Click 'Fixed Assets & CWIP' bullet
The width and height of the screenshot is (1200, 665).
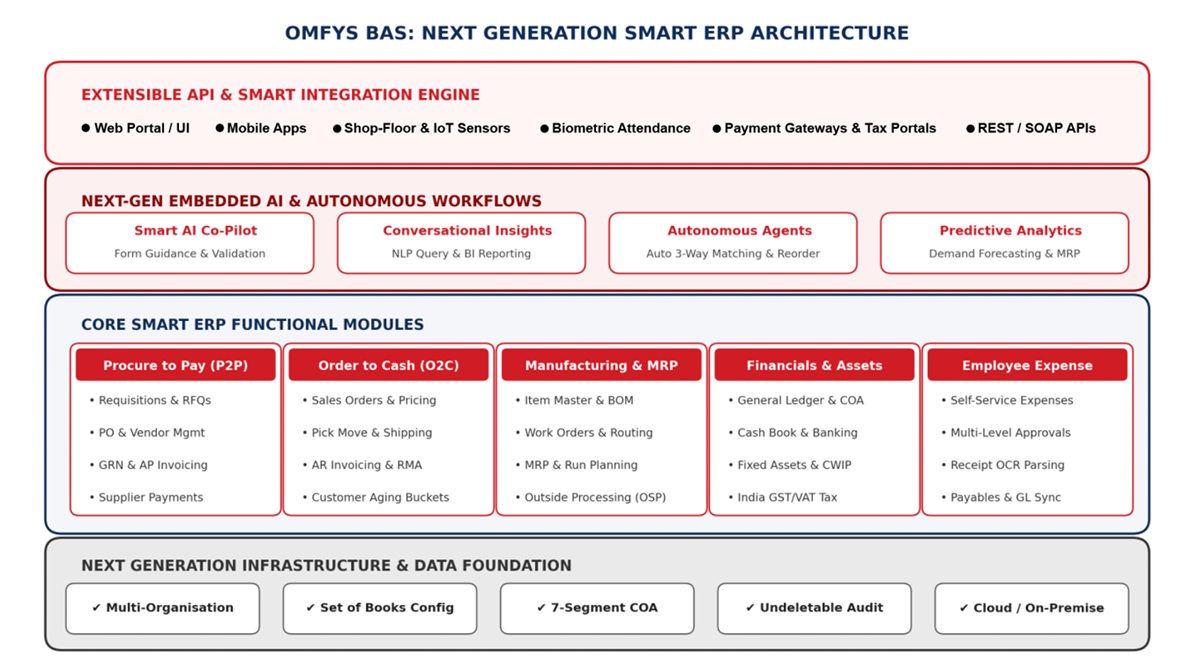(790, 465)
